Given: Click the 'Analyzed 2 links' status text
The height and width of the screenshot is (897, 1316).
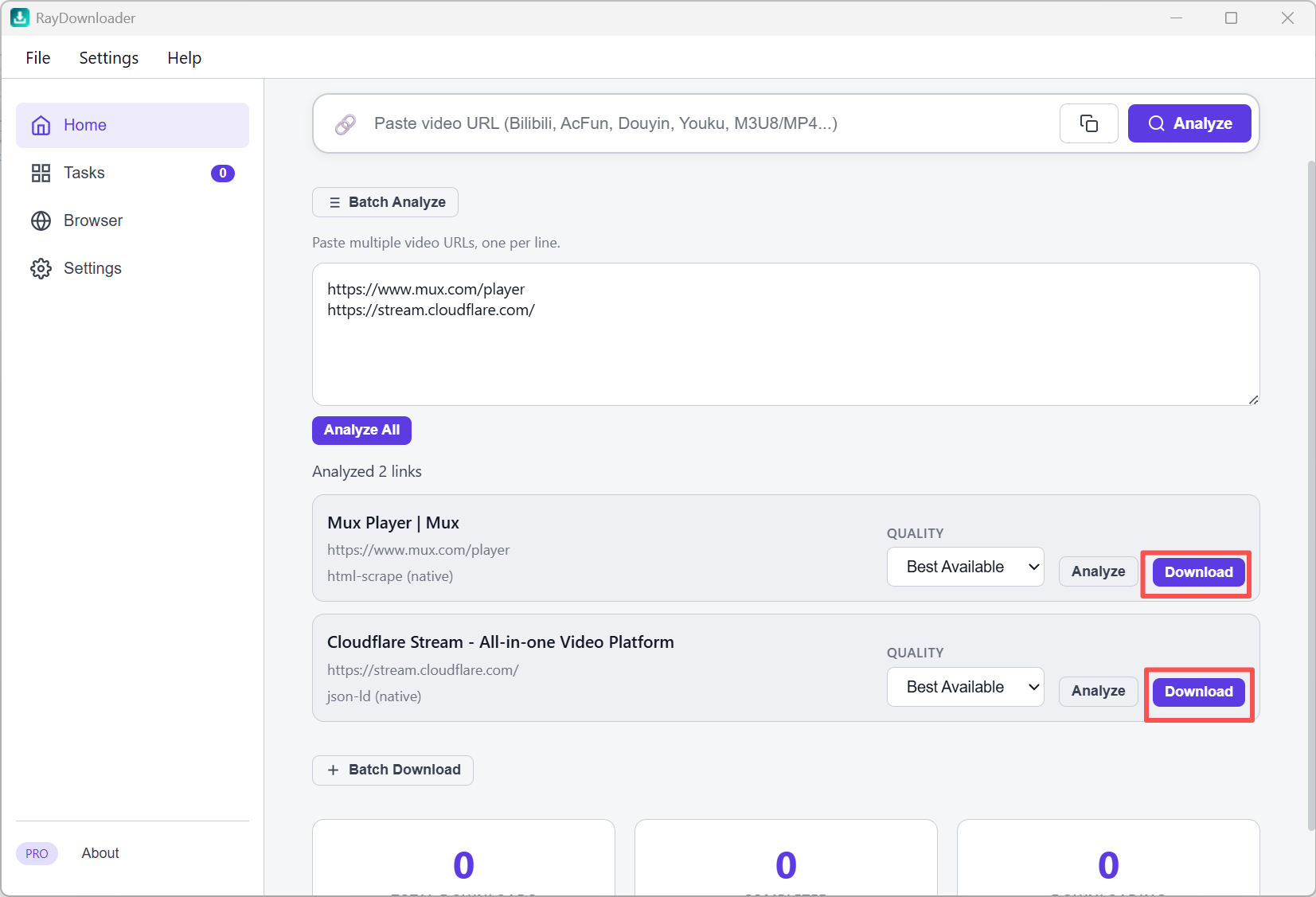Looking at the screenshot, I should (367, 472).
